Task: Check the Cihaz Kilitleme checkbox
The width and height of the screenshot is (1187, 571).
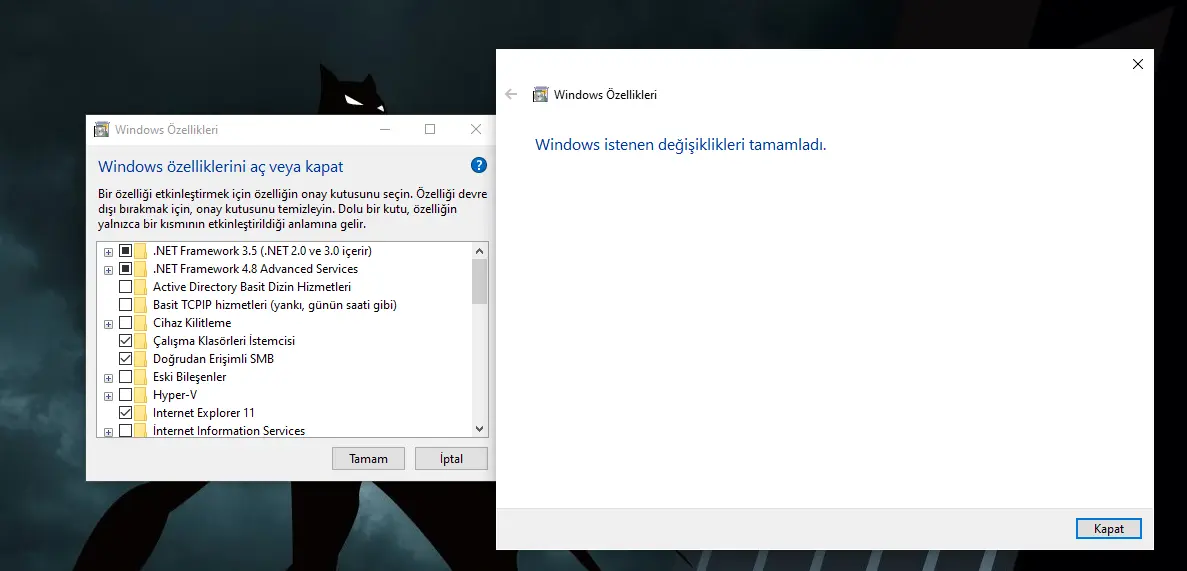Action: 126,323
